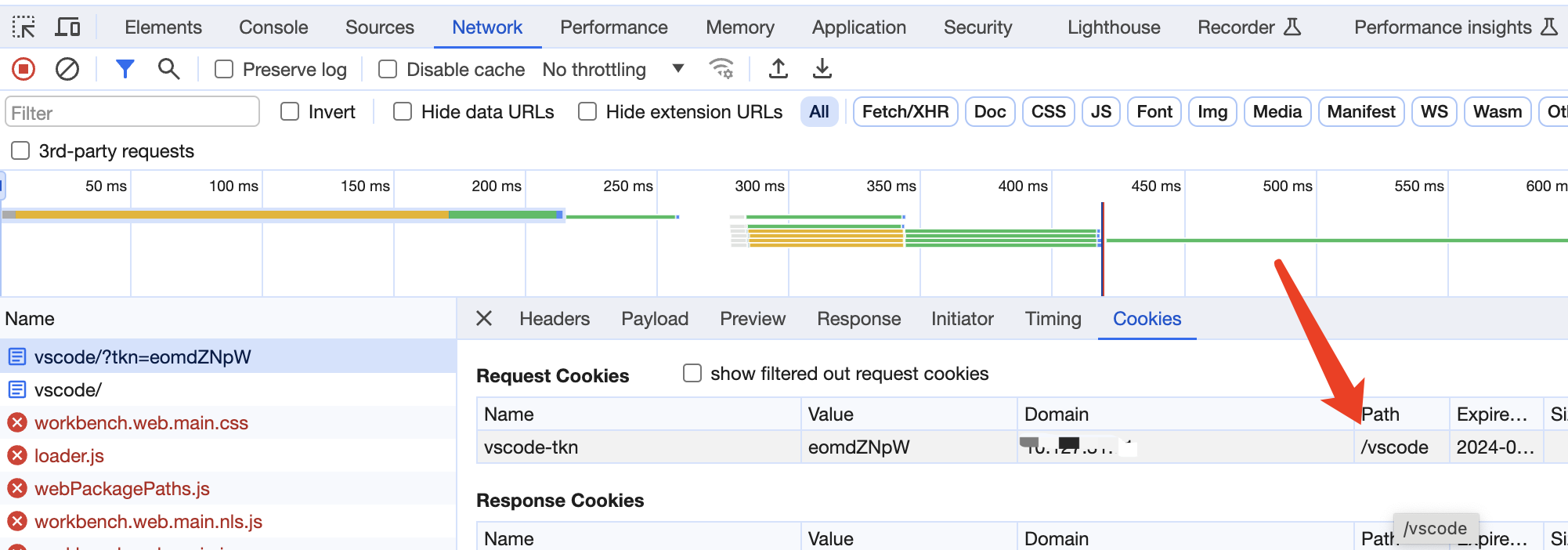Stop recording the network log

[23, 70]
